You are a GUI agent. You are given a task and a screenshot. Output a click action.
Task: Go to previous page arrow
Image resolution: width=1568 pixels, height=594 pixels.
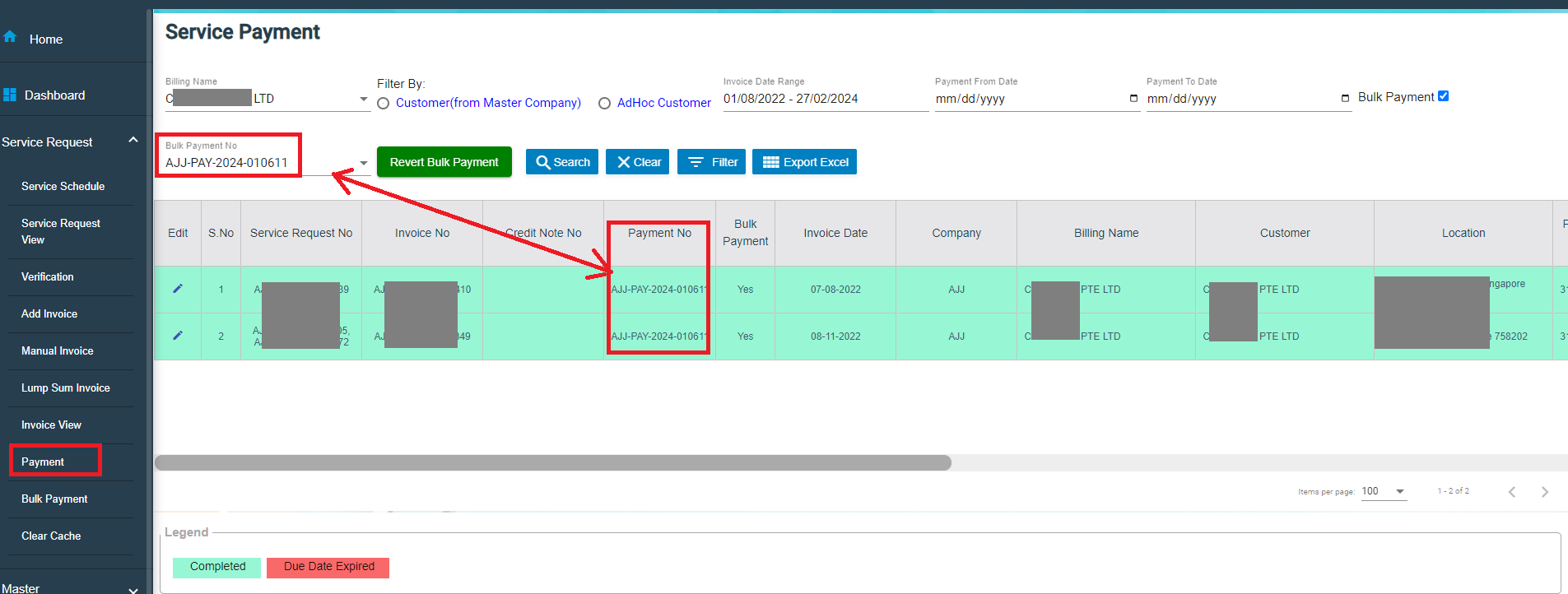[1512, 492]
